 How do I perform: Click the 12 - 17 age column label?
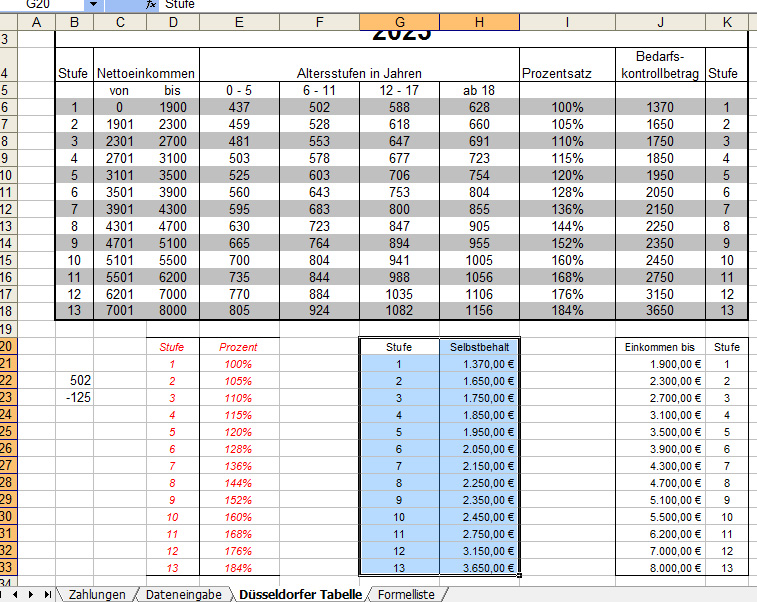(399, 90)
